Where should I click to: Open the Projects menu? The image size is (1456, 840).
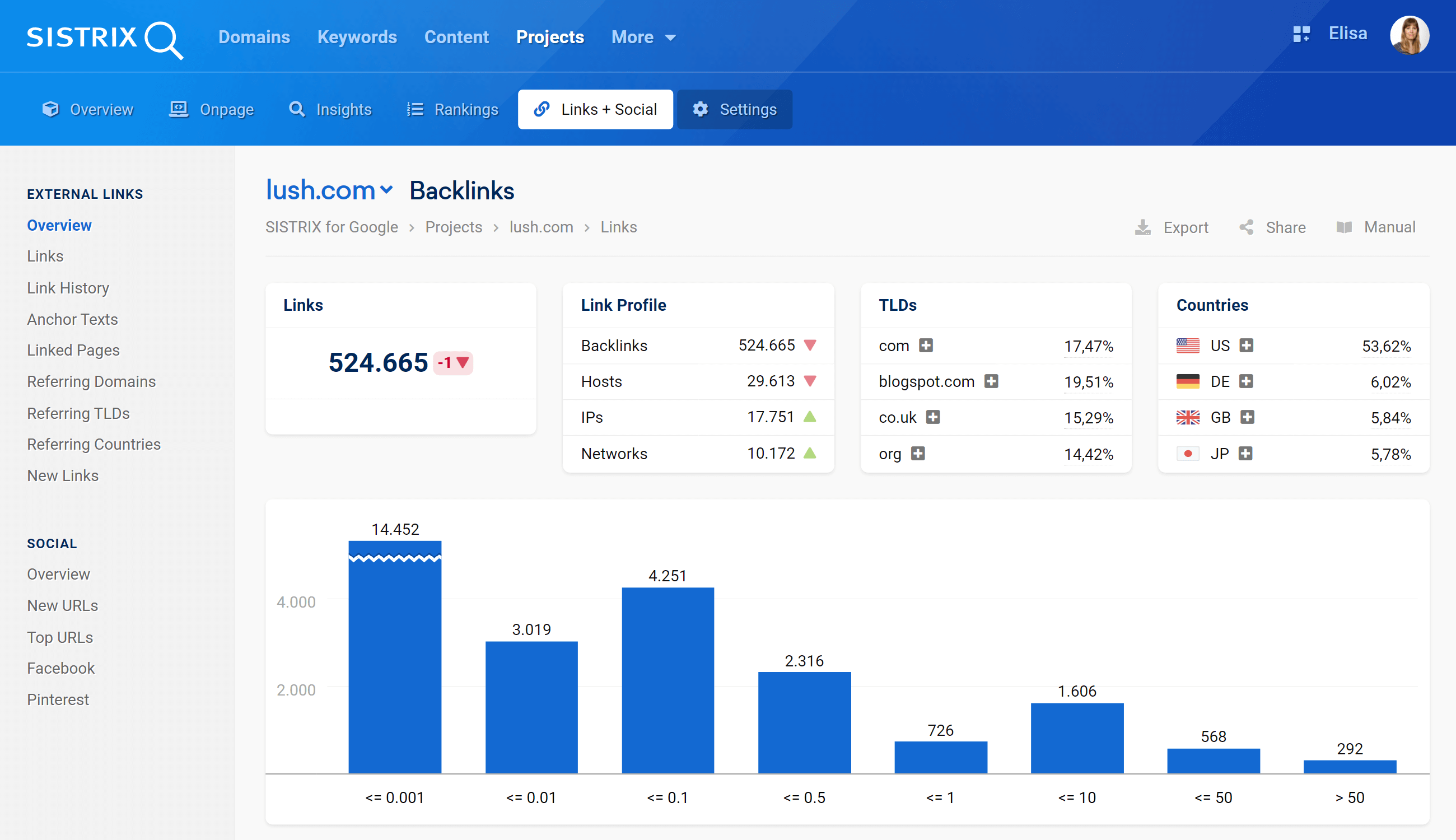tap(550, 38)
